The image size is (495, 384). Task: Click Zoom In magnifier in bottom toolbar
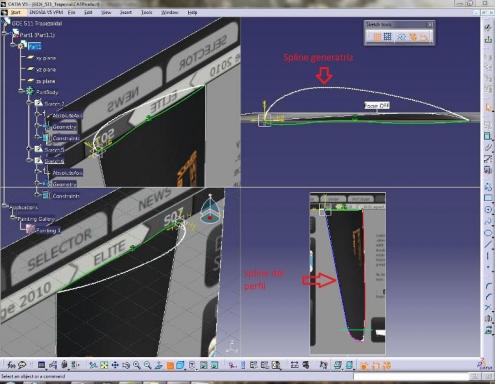137,365
